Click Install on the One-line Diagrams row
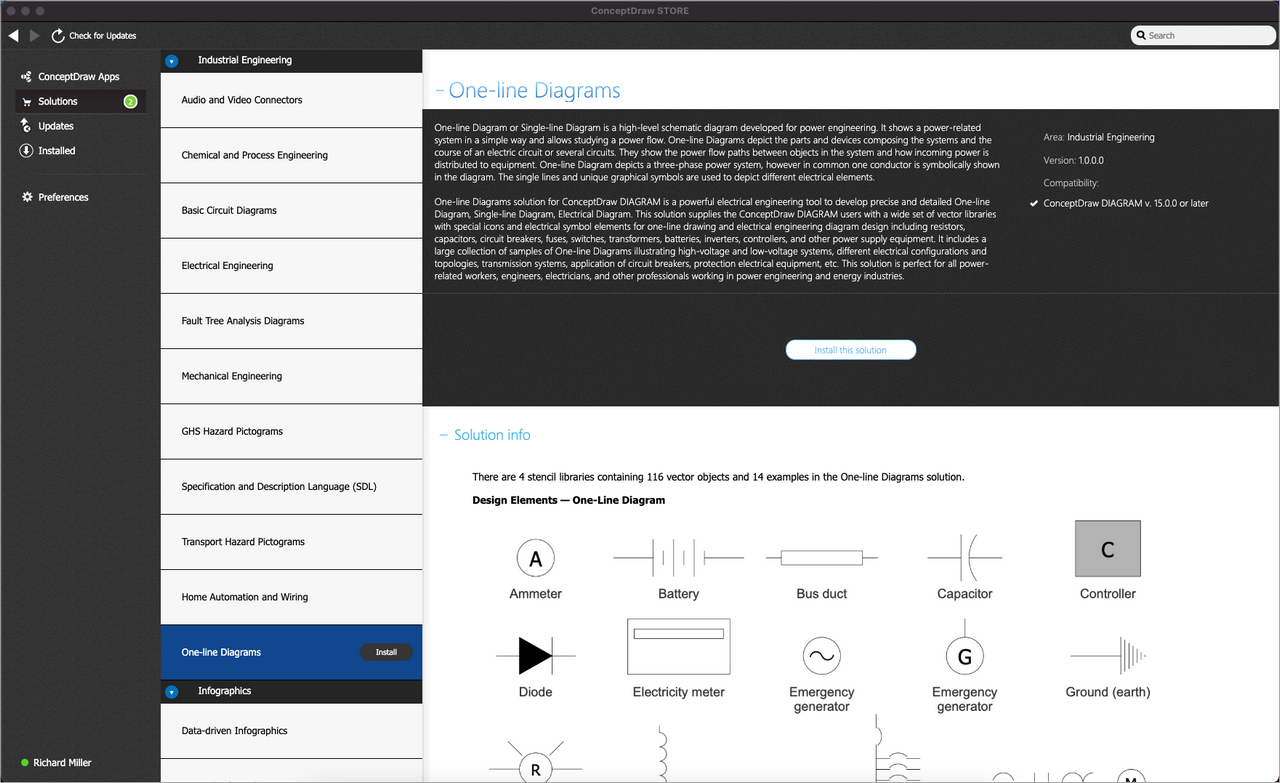 [x=386, y=652]
